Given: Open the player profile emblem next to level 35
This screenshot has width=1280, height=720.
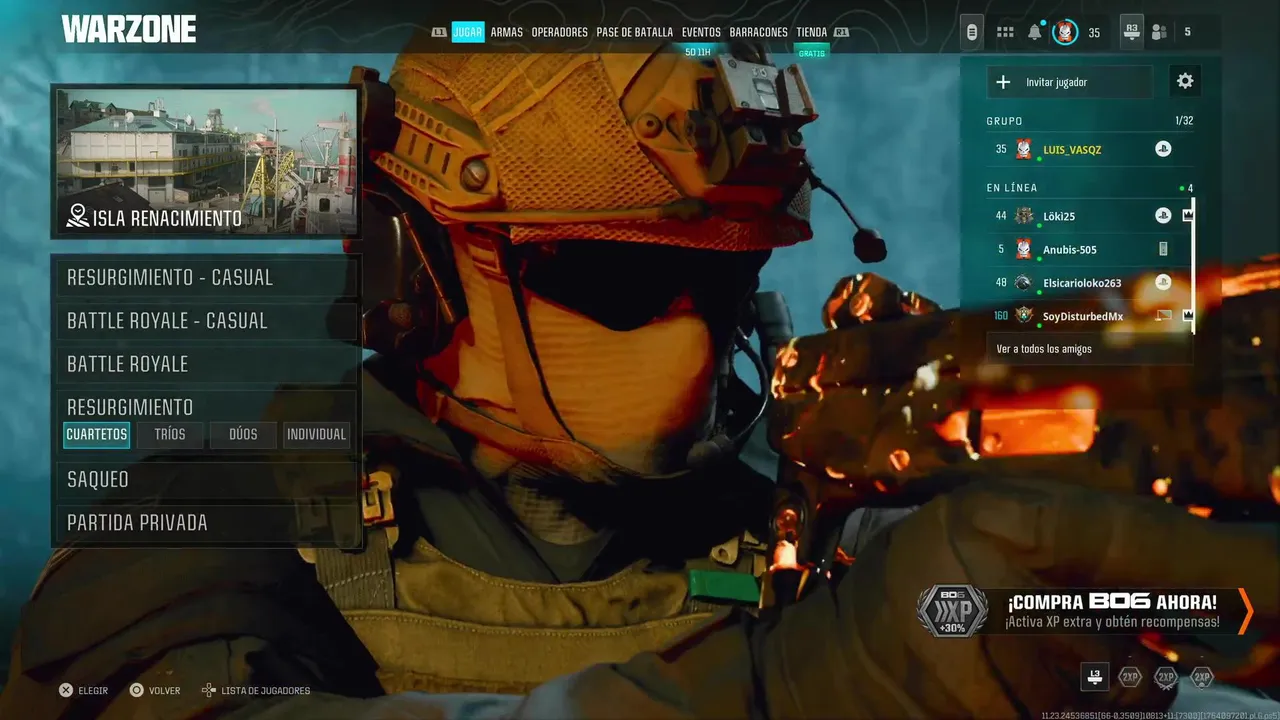Looking at the screenshot, I should (1065, 32).
